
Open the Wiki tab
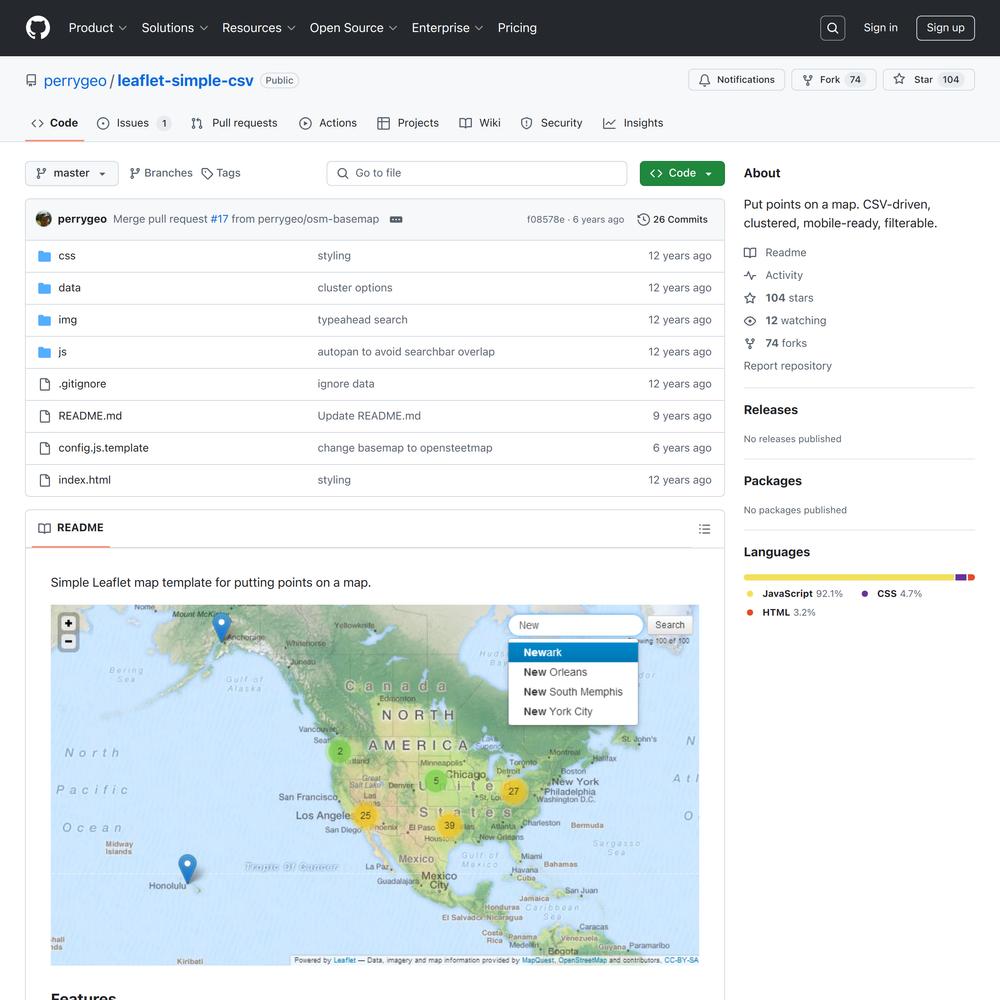pyautogui.click(x=480, y=123)
